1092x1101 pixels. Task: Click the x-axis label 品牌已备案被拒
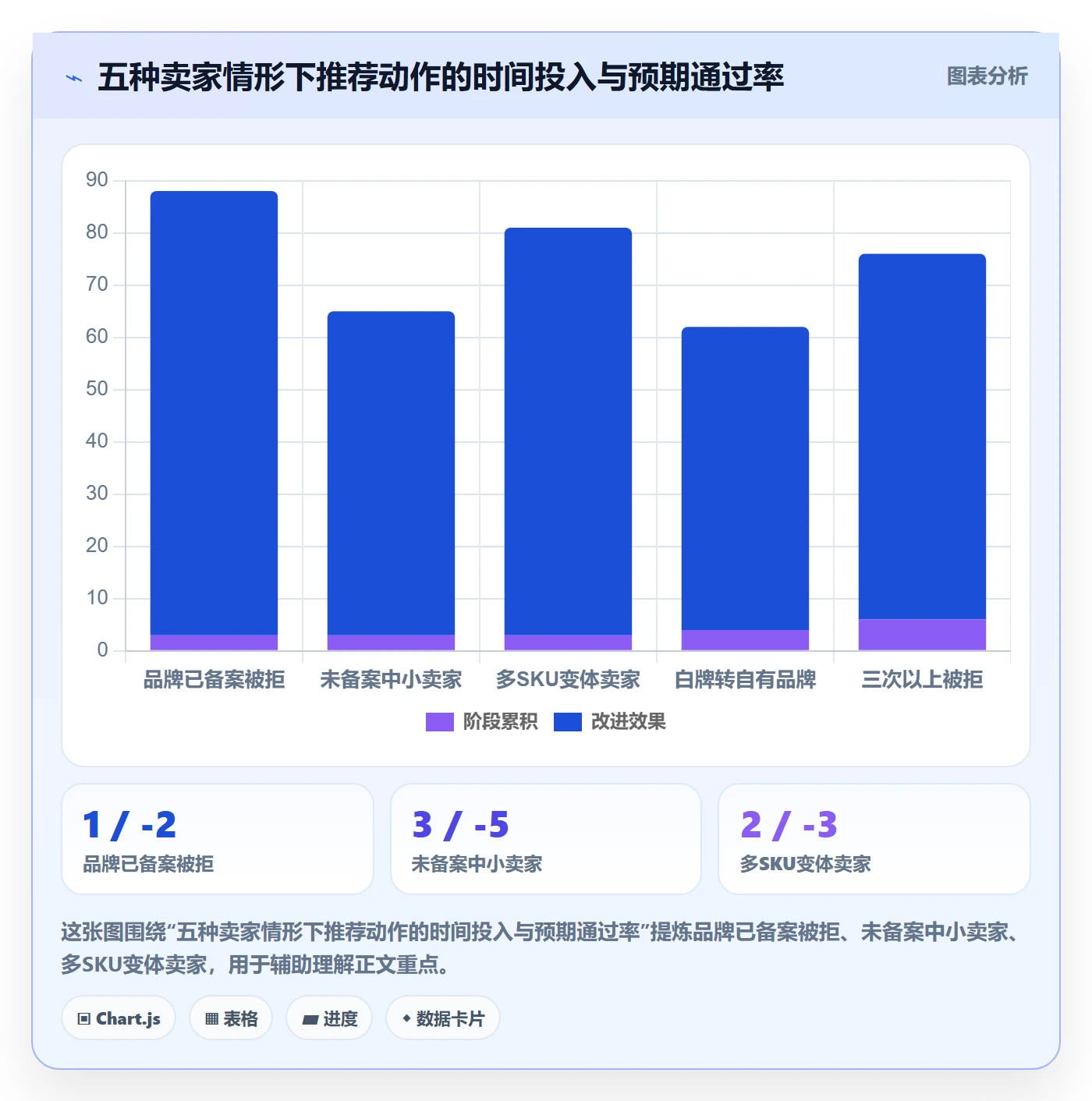[x=214, y=680]
